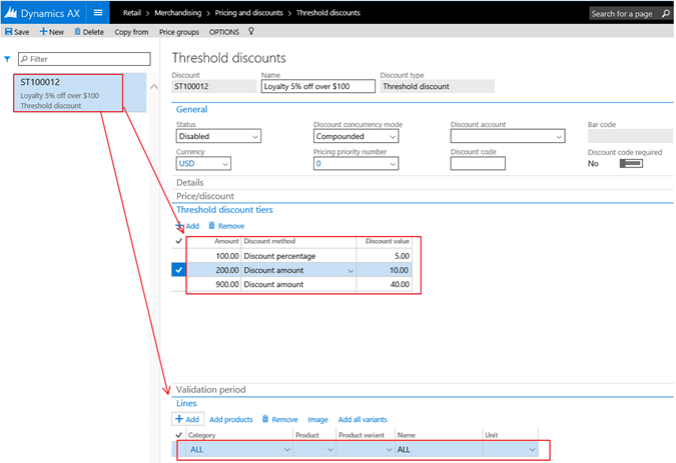Click Add all variants button
This screenshot has width=676, height=463.
click(362, 419)
